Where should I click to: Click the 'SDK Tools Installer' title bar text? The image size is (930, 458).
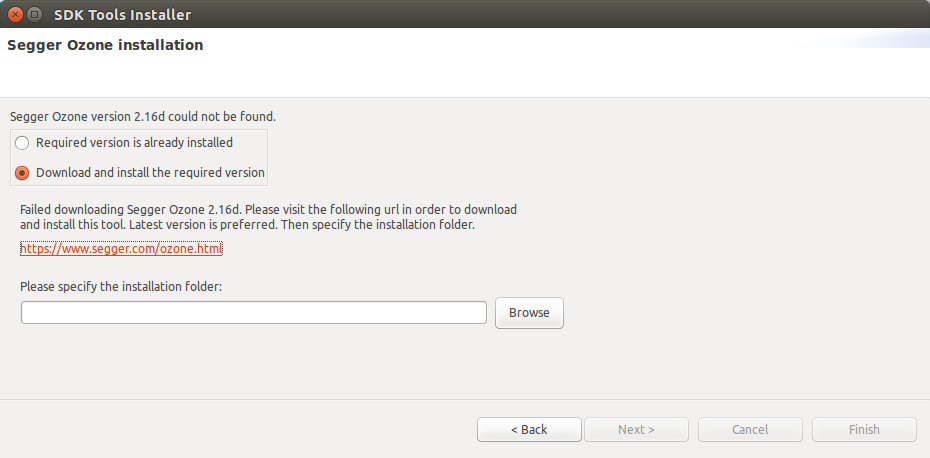pos(123,15)
